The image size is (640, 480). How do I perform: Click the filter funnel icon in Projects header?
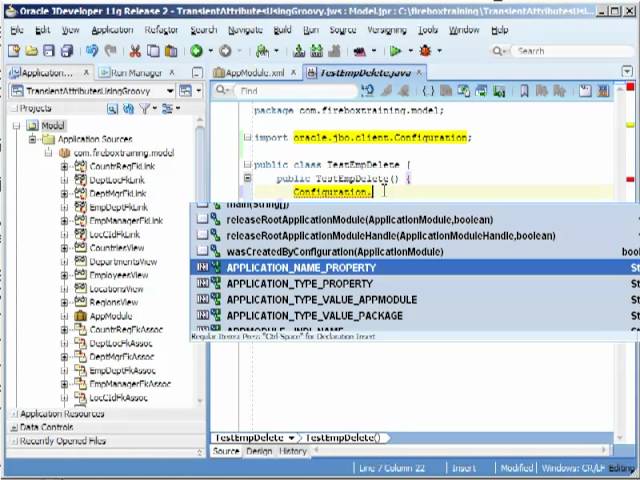coord(144,109)
